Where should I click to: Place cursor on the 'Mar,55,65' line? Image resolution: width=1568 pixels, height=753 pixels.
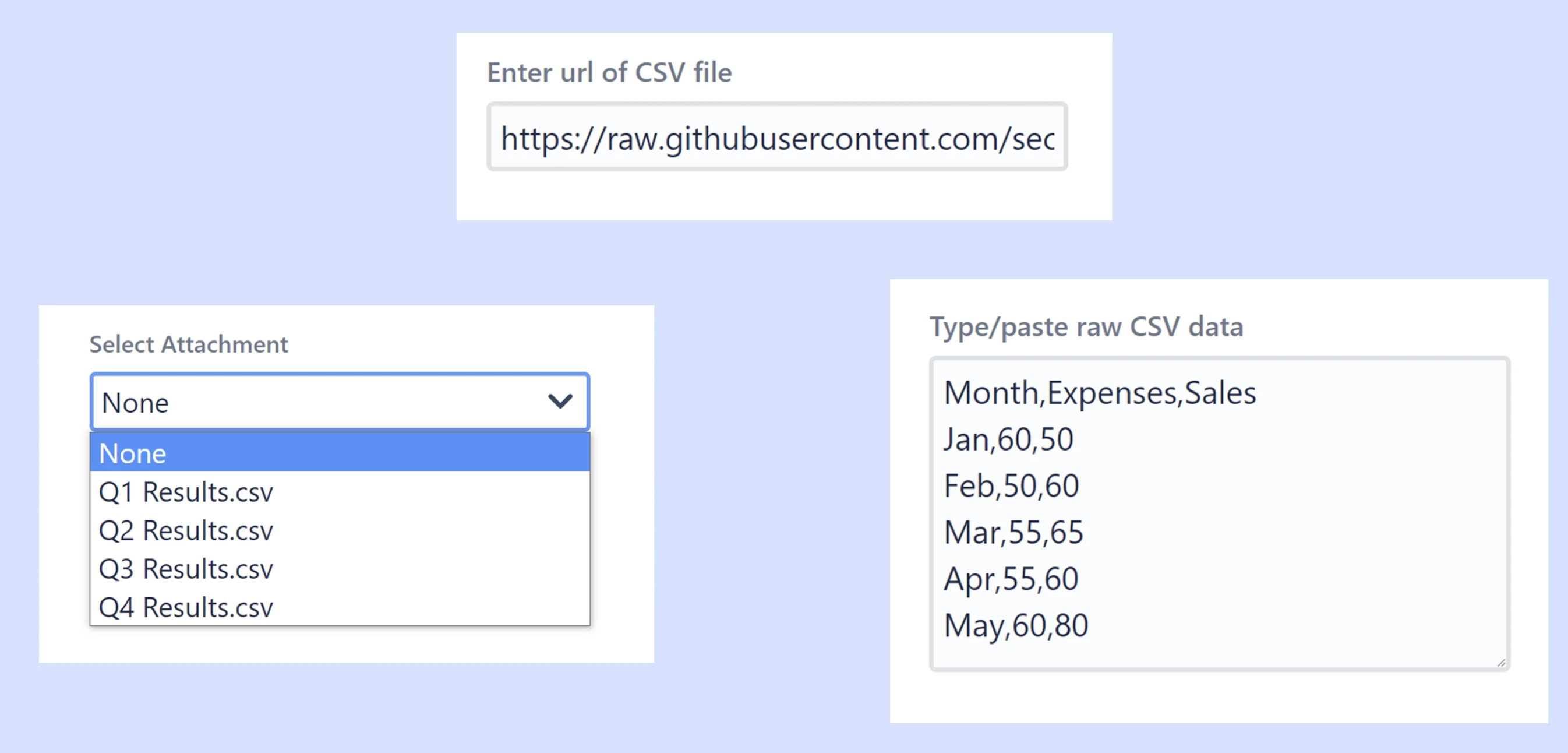coord(1013,533)
